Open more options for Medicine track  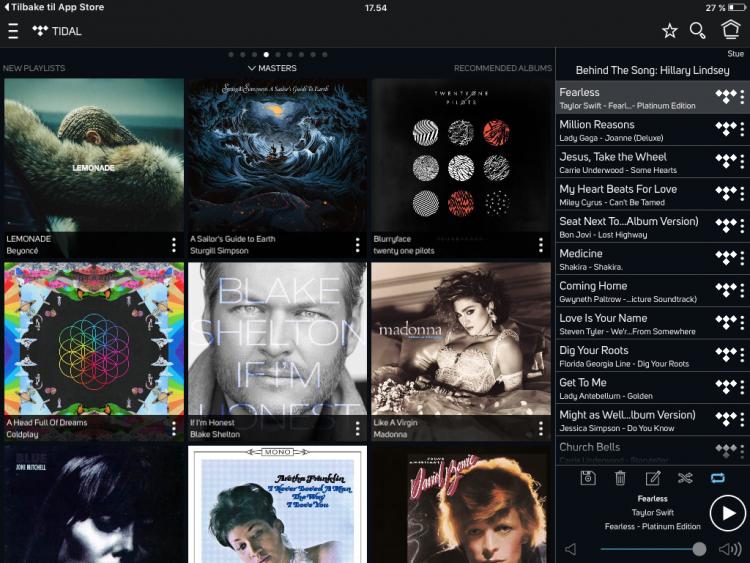(742, 258)
